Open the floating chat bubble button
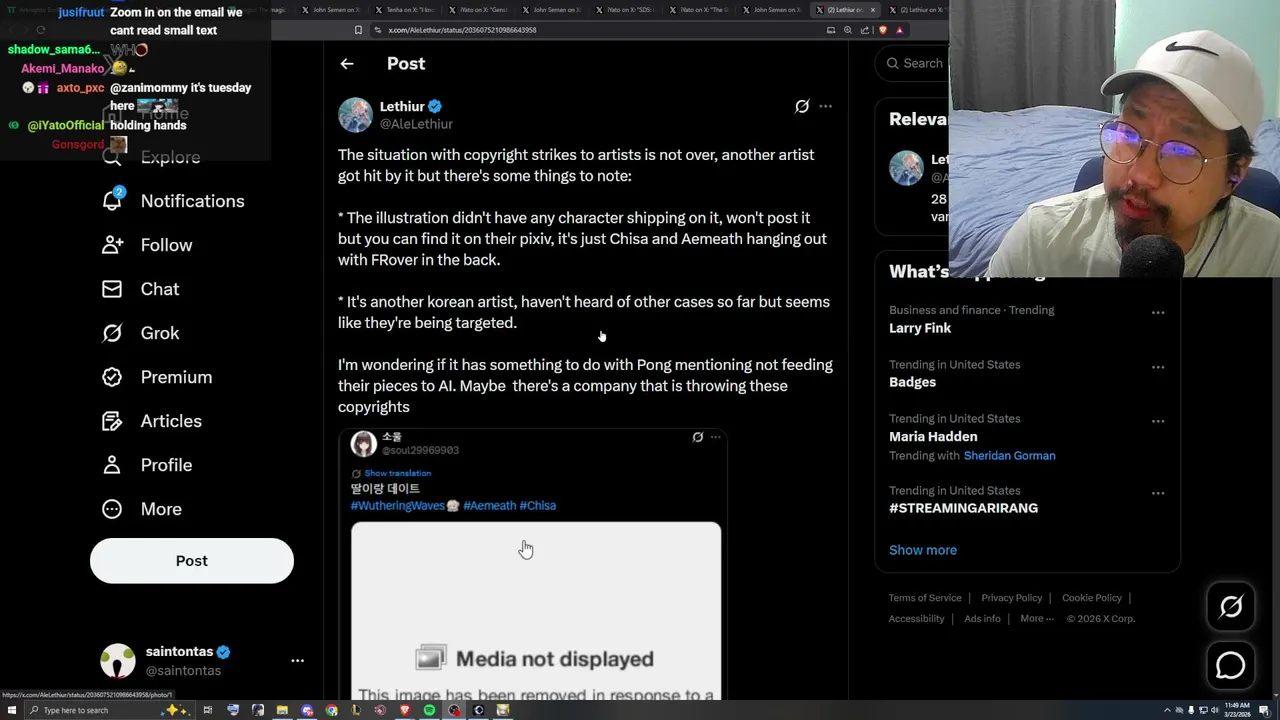 coord(1231,665)
